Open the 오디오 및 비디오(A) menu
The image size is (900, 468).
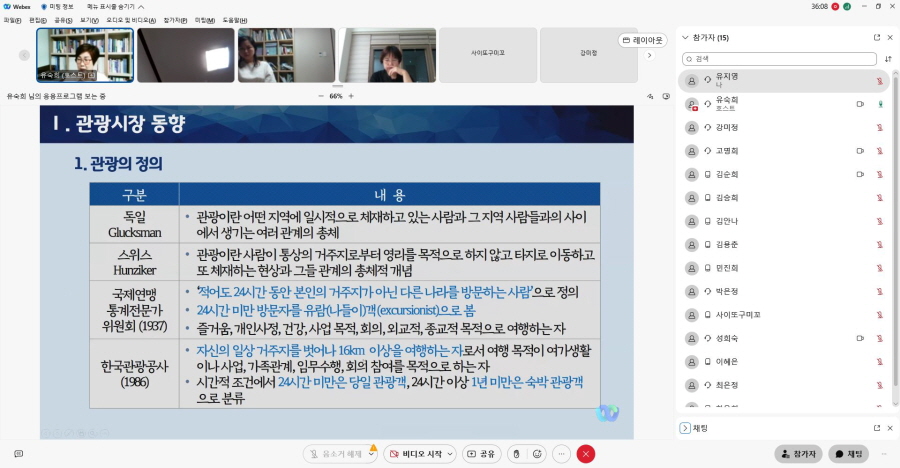pyautogui.click(x=131, y=20)
